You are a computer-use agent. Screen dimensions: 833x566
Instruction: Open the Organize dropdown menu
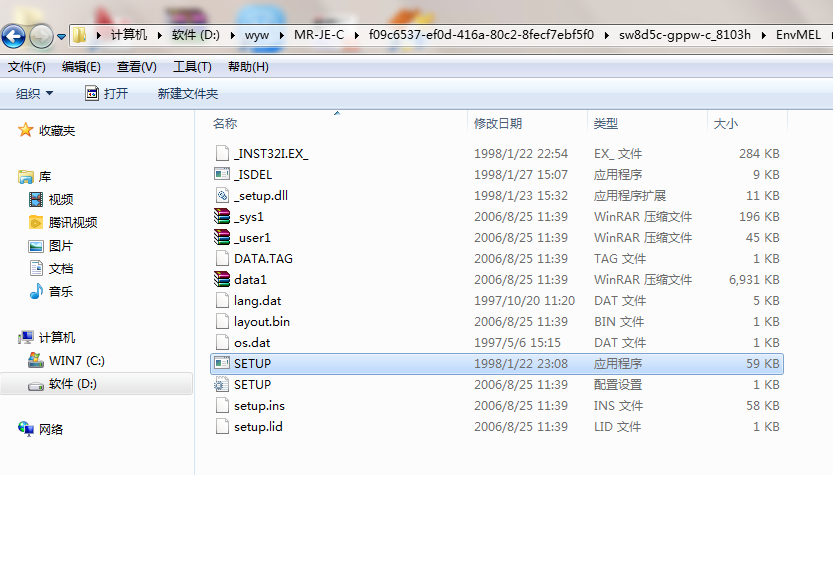pyautogui.click(x=35, y=94)
